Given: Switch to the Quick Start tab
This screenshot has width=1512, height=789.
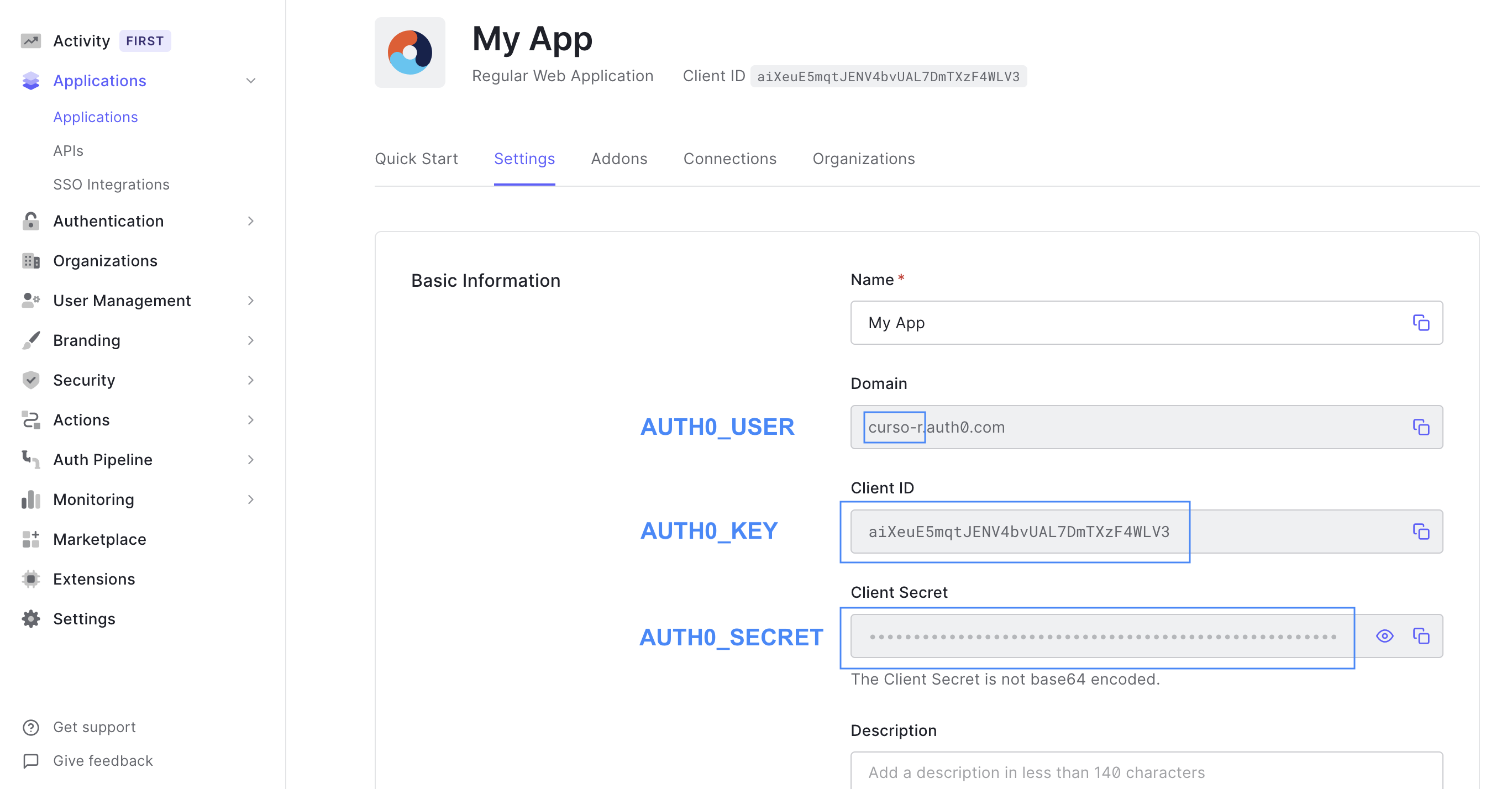Looking at the screenshot, I should coord(416,159).
